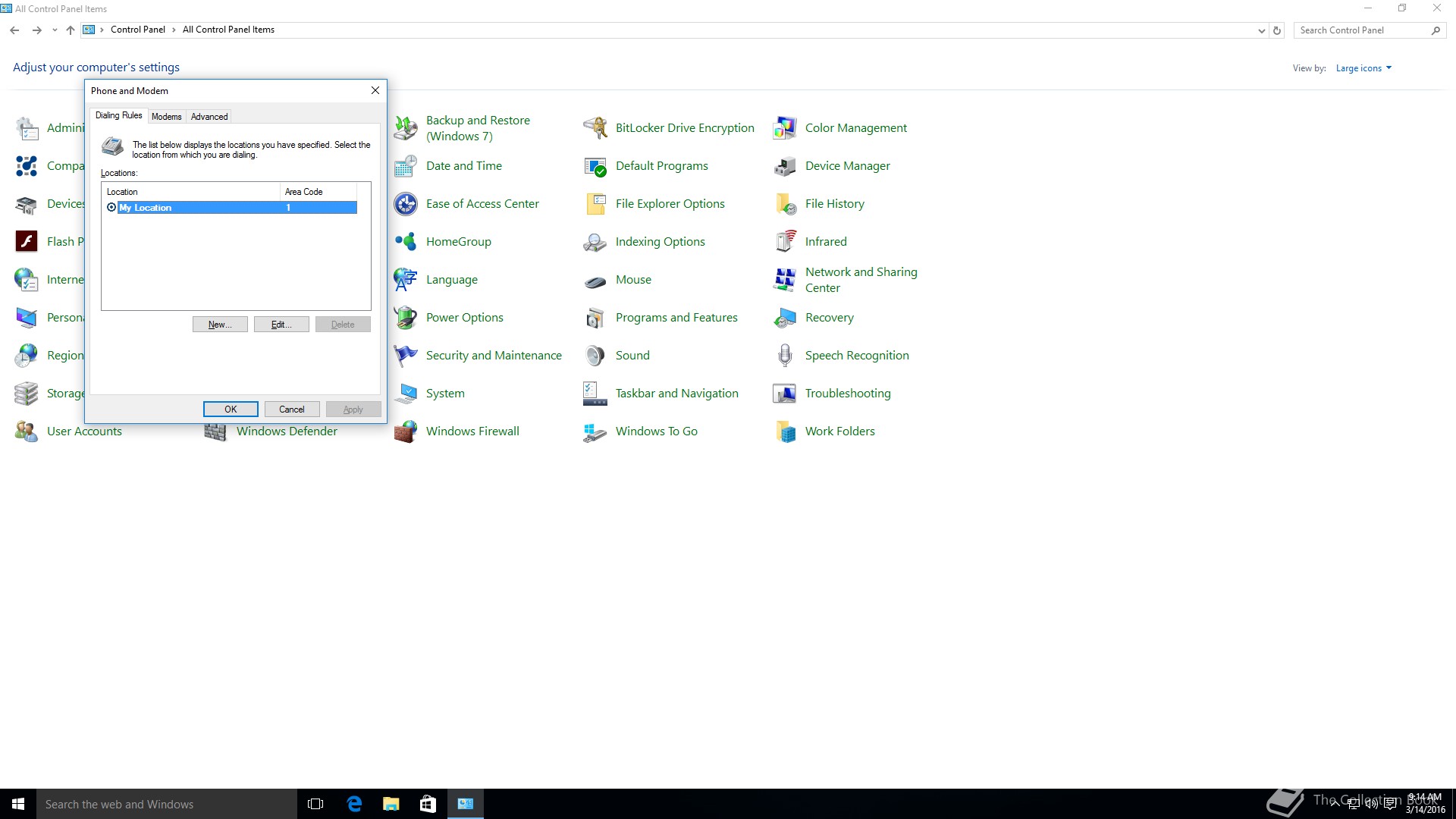Switch to the Advanced tab
This screenshot has height=819, width=1456.
point(209,117)
